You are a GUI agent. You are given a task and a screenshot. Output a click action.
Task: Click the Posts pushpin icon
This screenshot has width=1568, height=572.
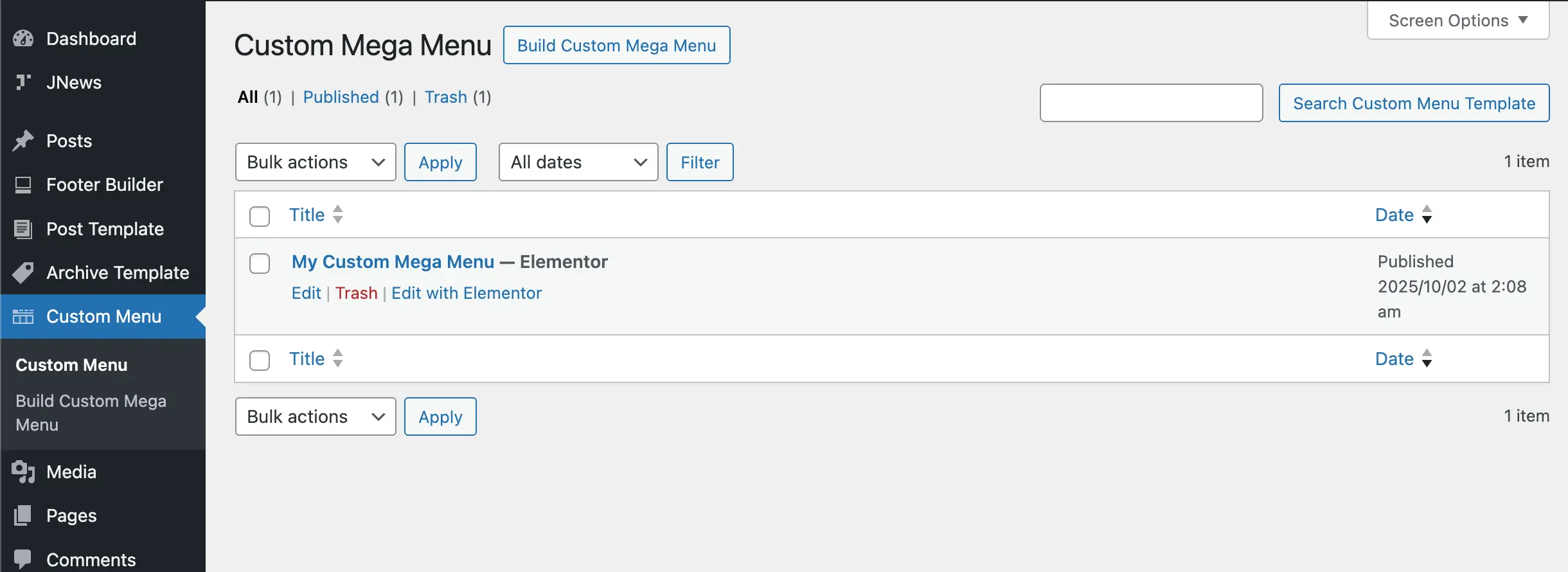(23, 141)
